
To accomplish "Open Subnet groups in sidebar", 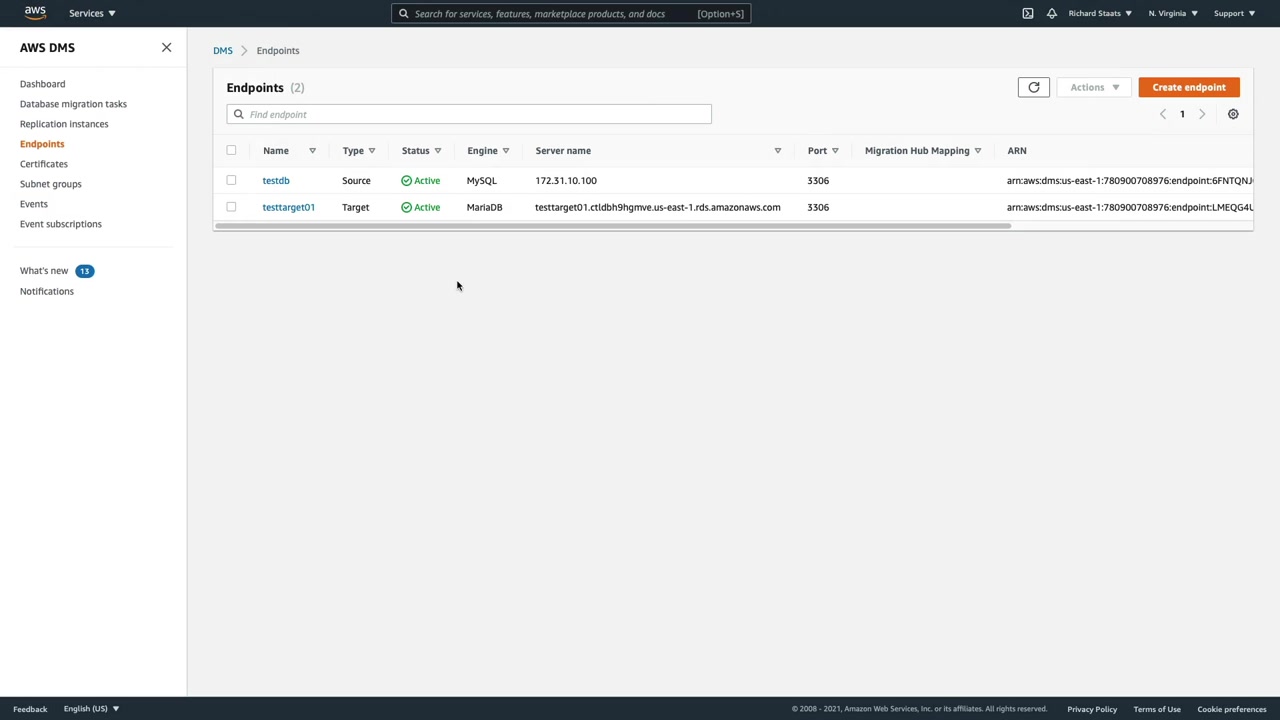I will coord(50,184).
